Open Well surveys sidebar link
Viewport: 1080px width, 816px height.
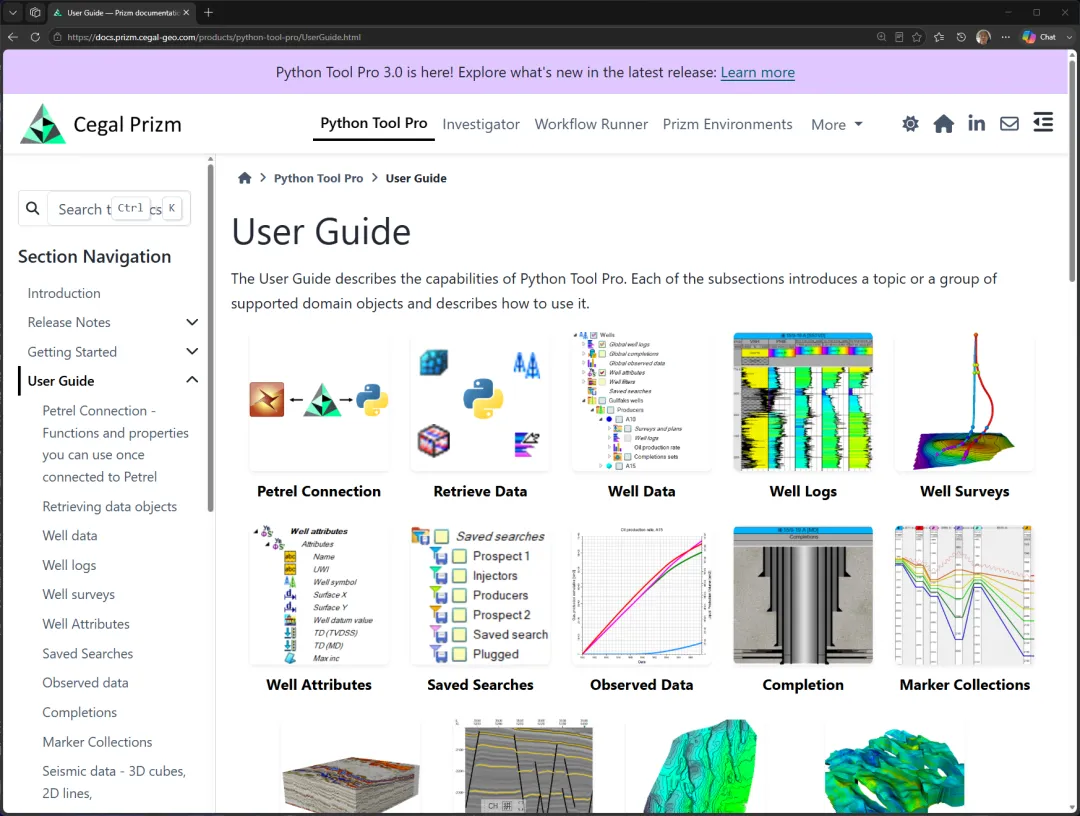tap(79, 594)
